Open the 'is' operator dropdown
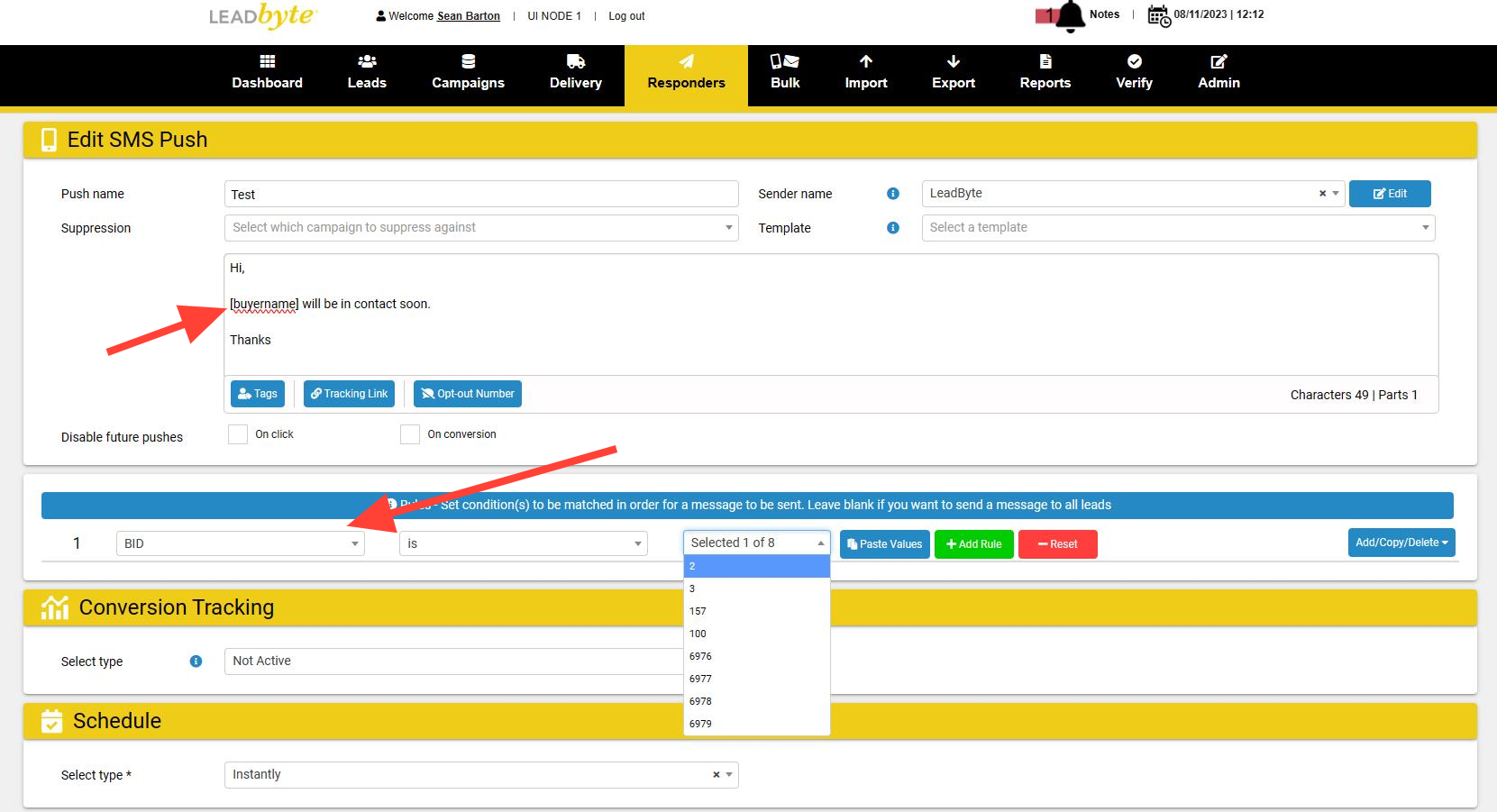This screenshot has width=1497, height=812. (524, 543)
